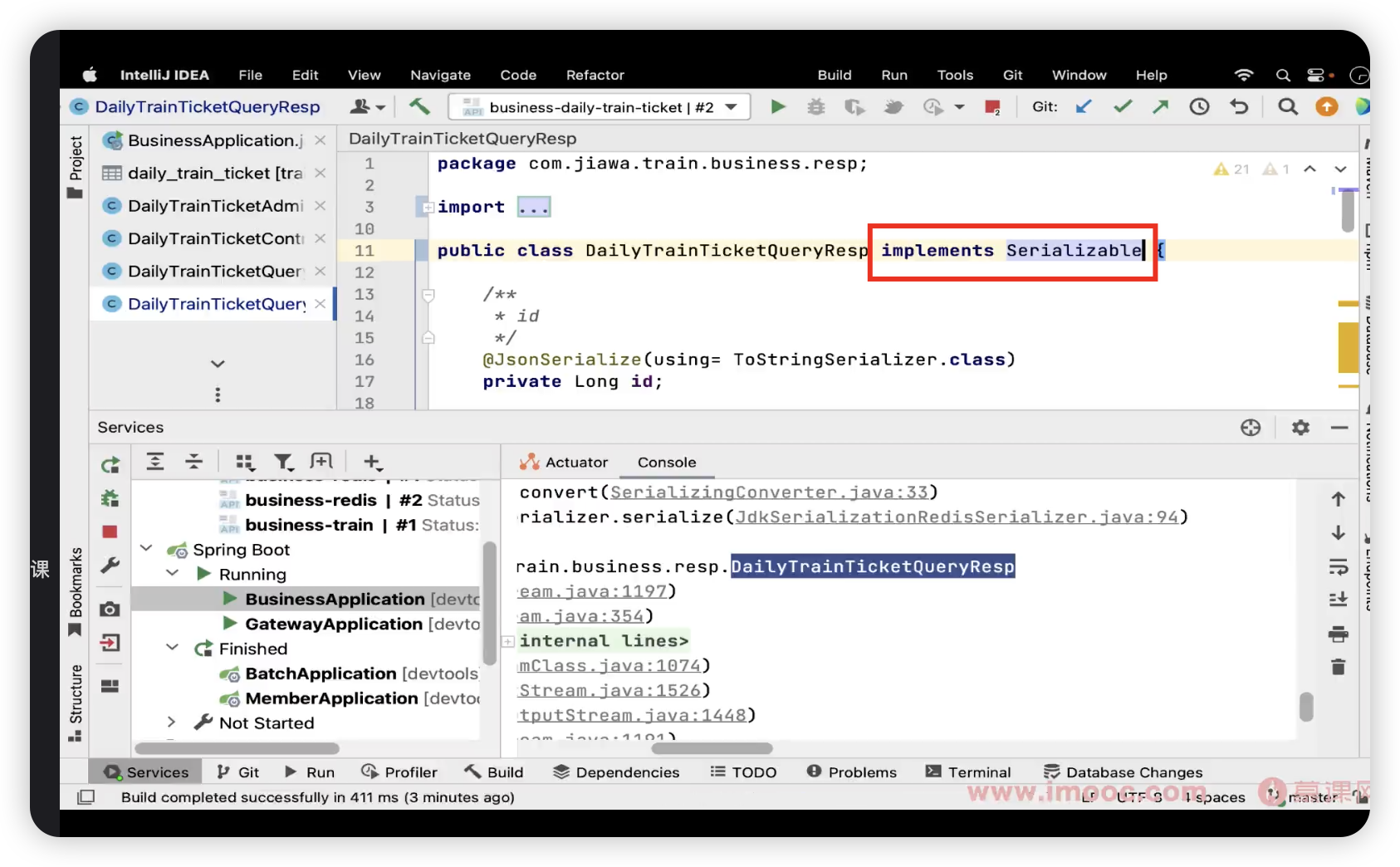Stop the running application in toolbar

[x=991, y=107]
